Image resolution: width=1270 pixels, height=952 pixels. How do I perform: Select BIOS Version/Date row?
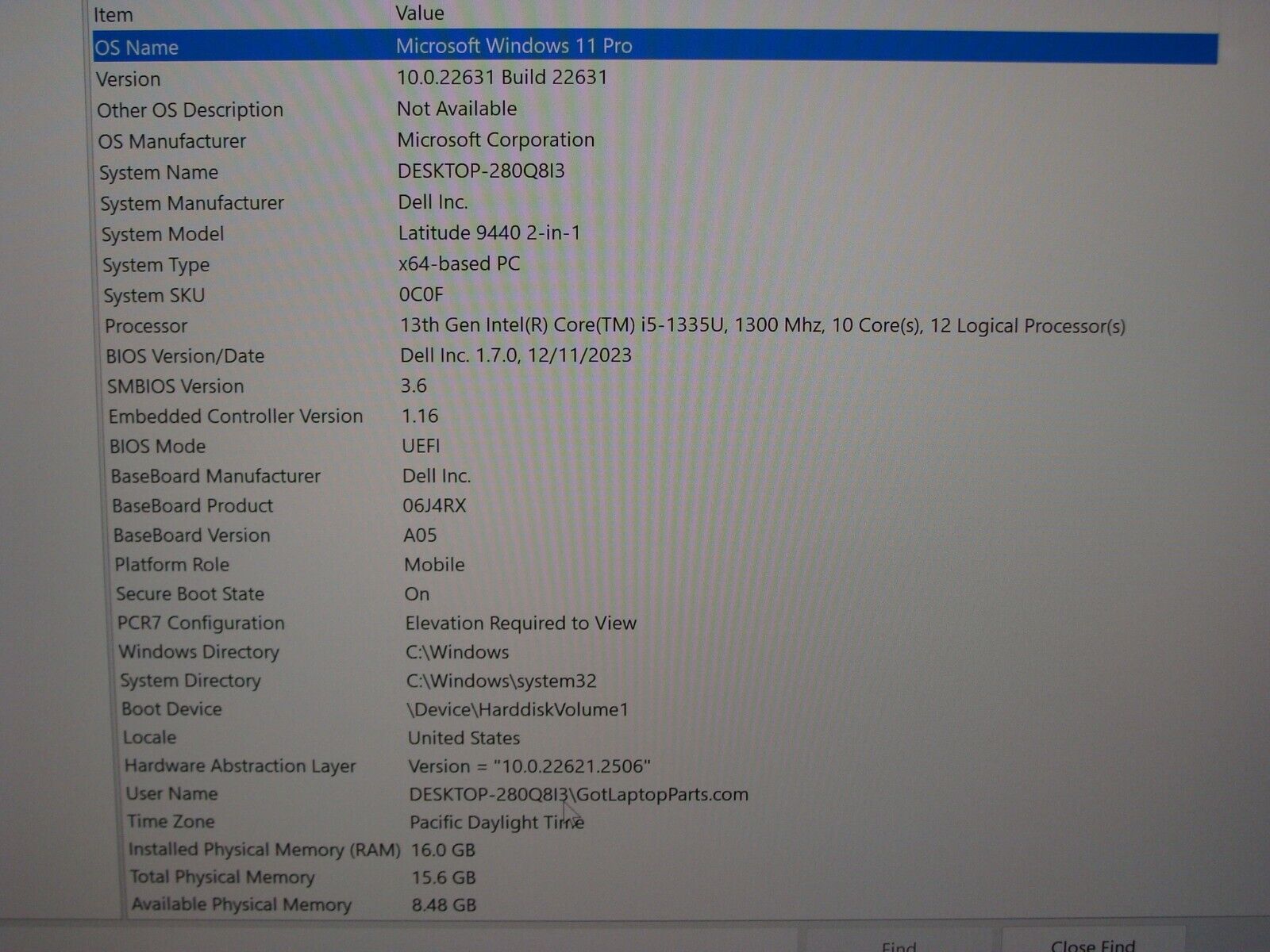pyautogui.click(x=185, y=356)
